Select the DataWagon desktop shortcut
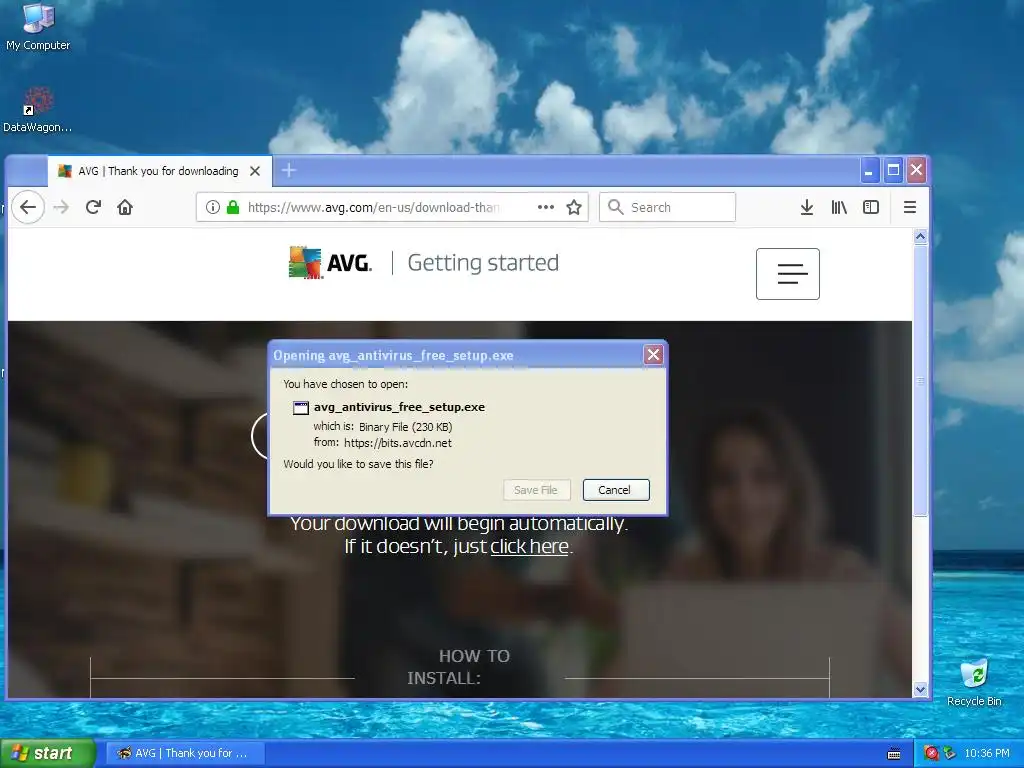Viewport: 1024px width, 768px height. point(37,110)
